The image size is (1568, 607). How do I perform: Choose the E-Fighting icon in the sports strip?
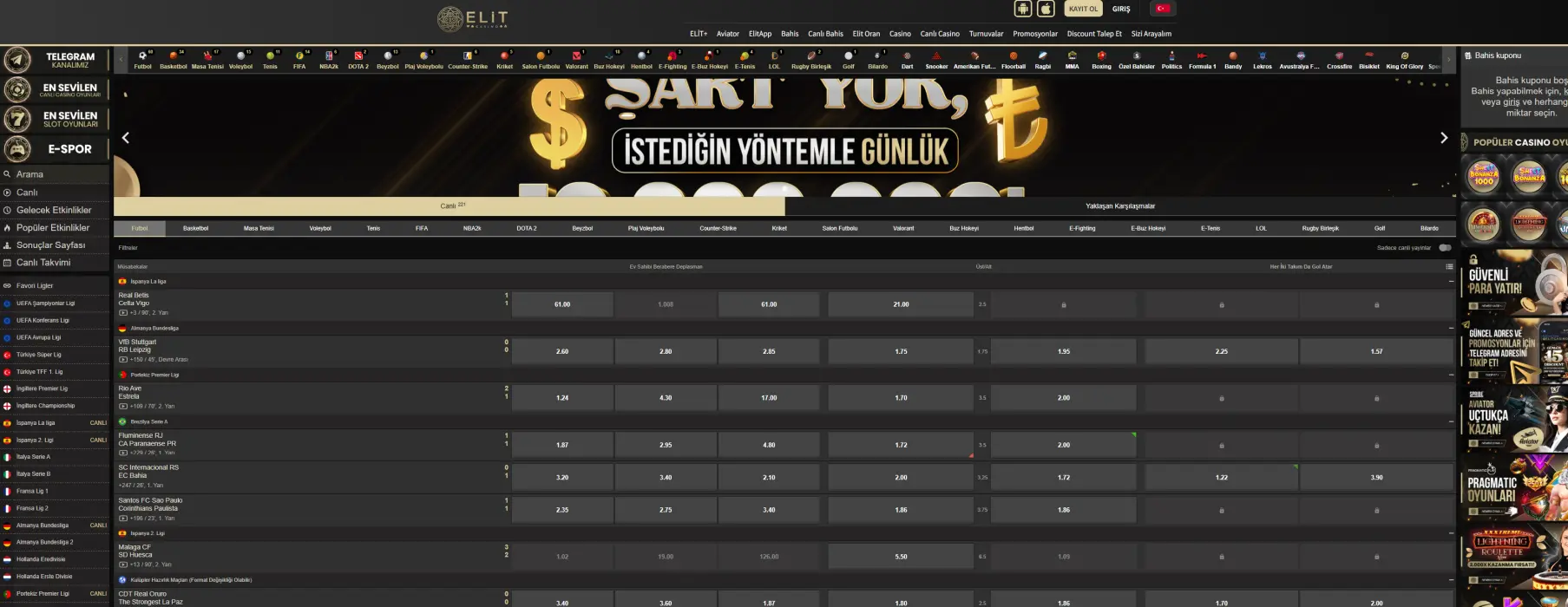point(672,60)
